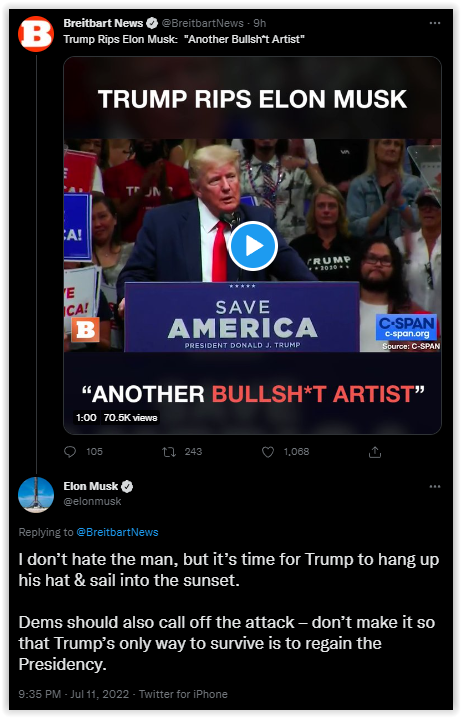Screen dimensions: 461x718
Task: Click verified badge next to Breitbart News
Action: (x=152, y=23)
